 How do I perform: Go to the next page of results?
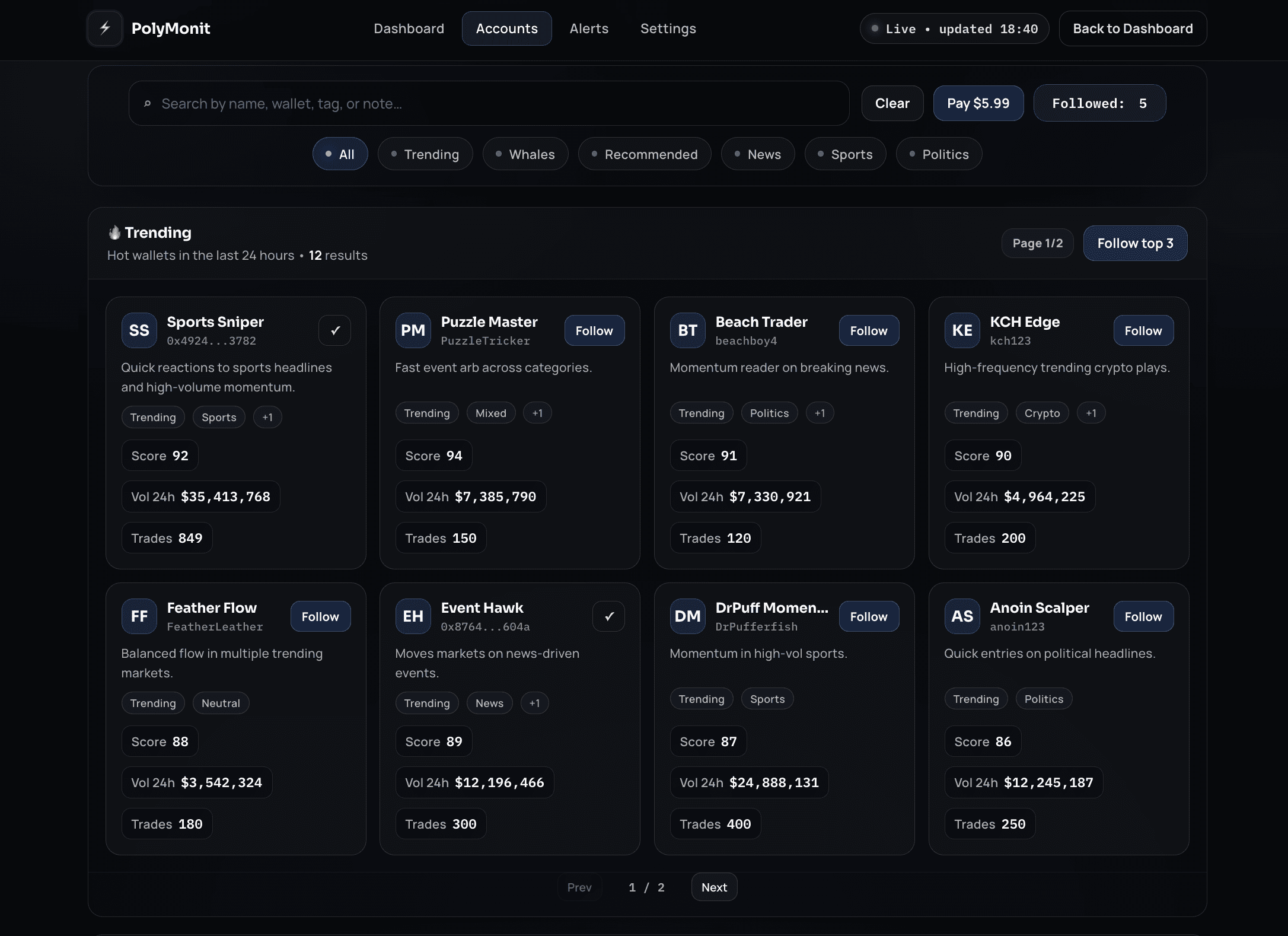(714, 887)
